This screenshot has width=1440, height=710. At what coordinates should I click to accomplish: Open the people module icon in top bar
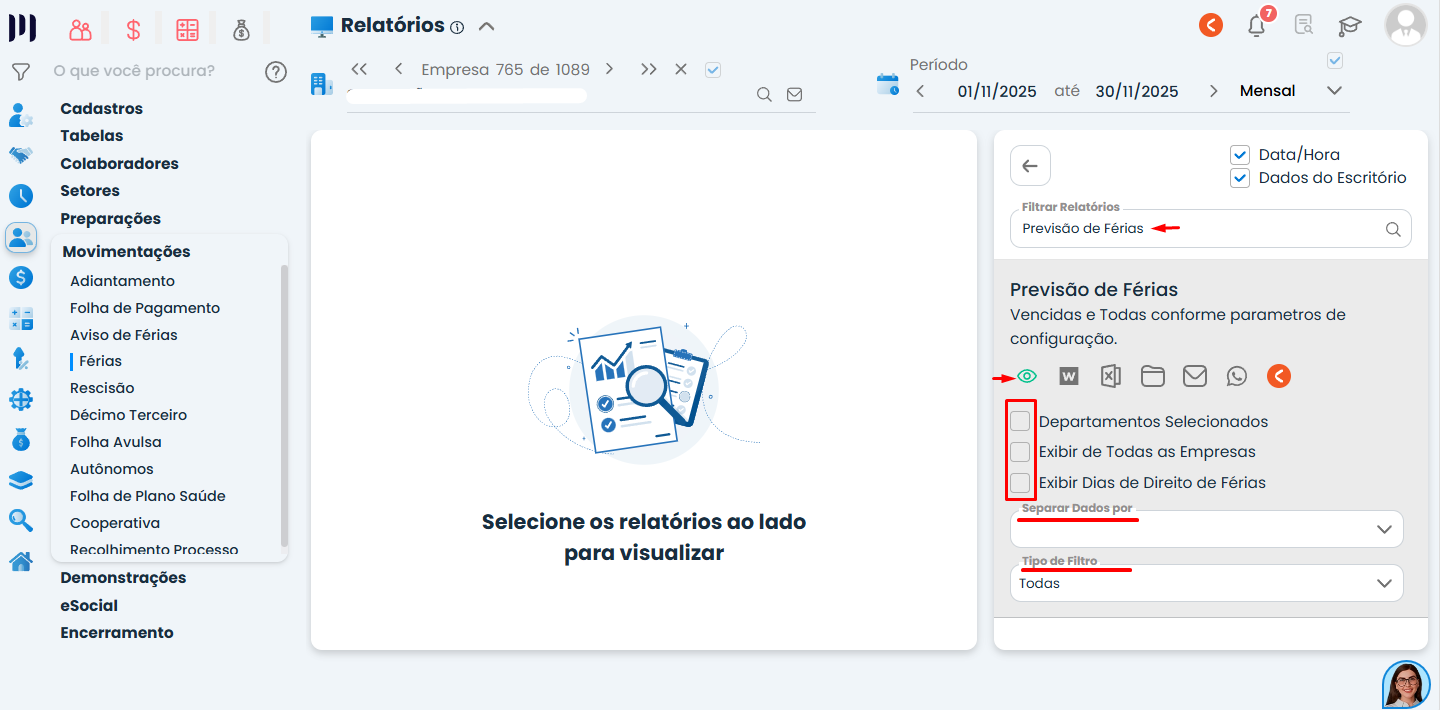(x=80, y=30)
